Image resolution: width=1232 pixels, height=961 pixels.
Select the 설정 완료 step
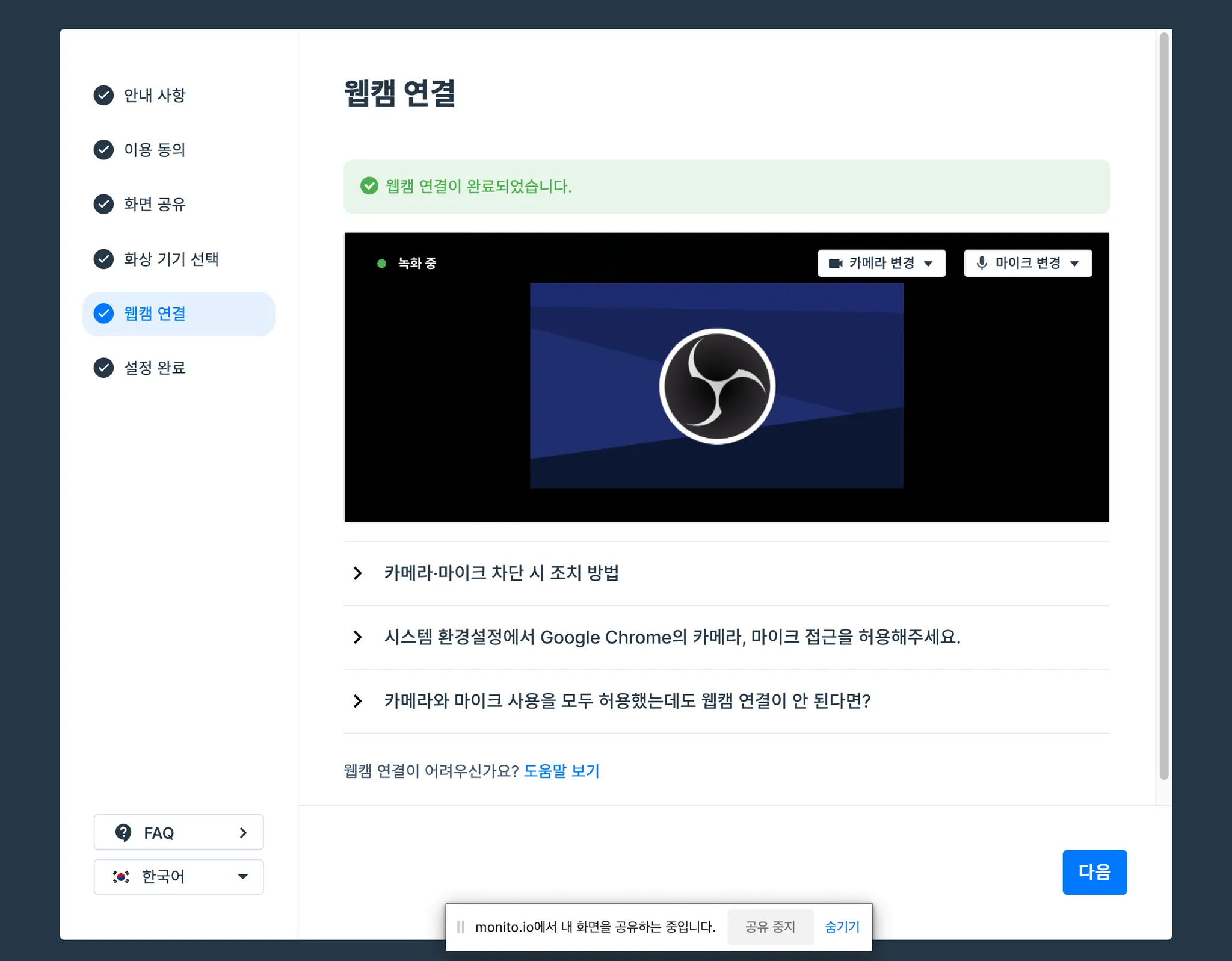pos(155,368)
